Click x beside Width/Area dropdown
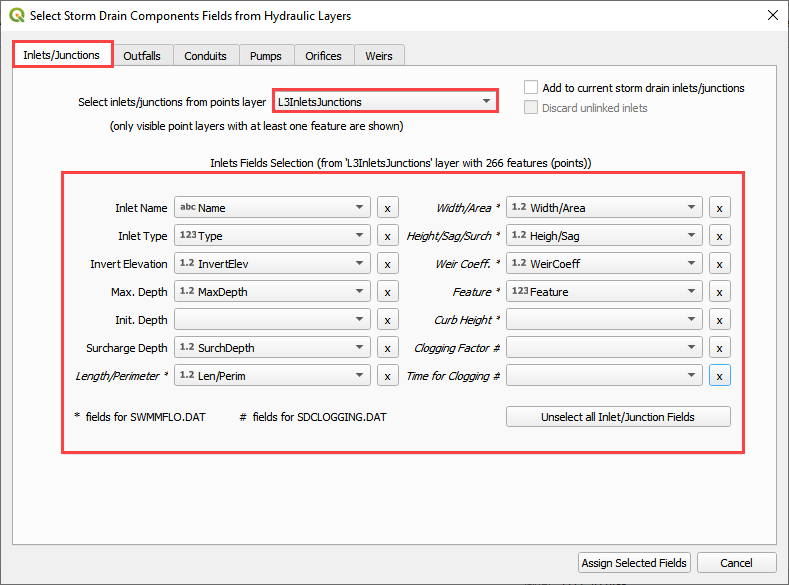Screen dimensions: 789x585 pos(719,208)
